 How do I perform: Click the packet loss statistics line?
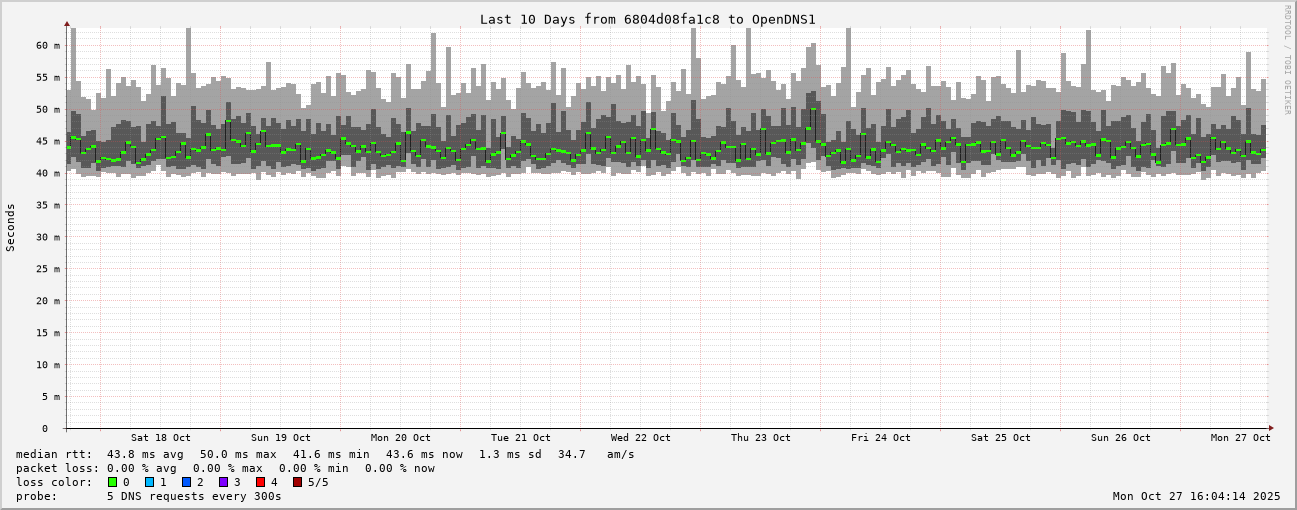pos(225,468)
